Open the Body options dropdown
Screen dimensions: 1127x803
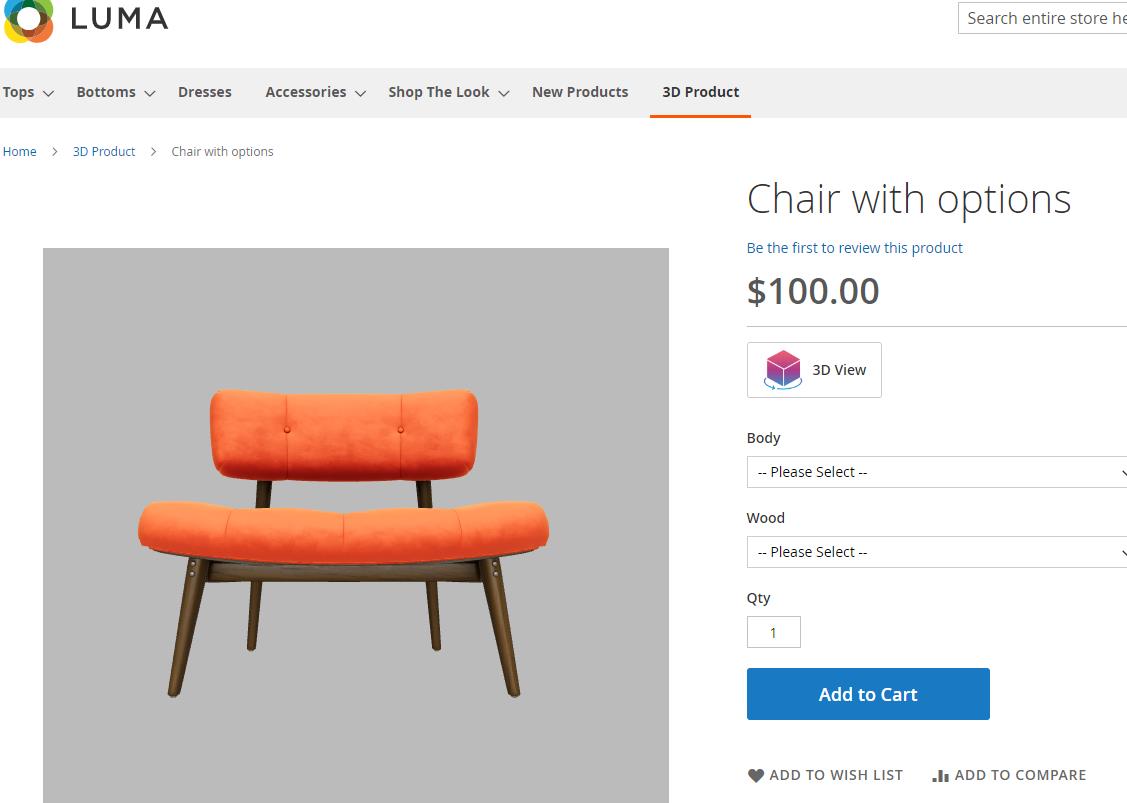936,472
